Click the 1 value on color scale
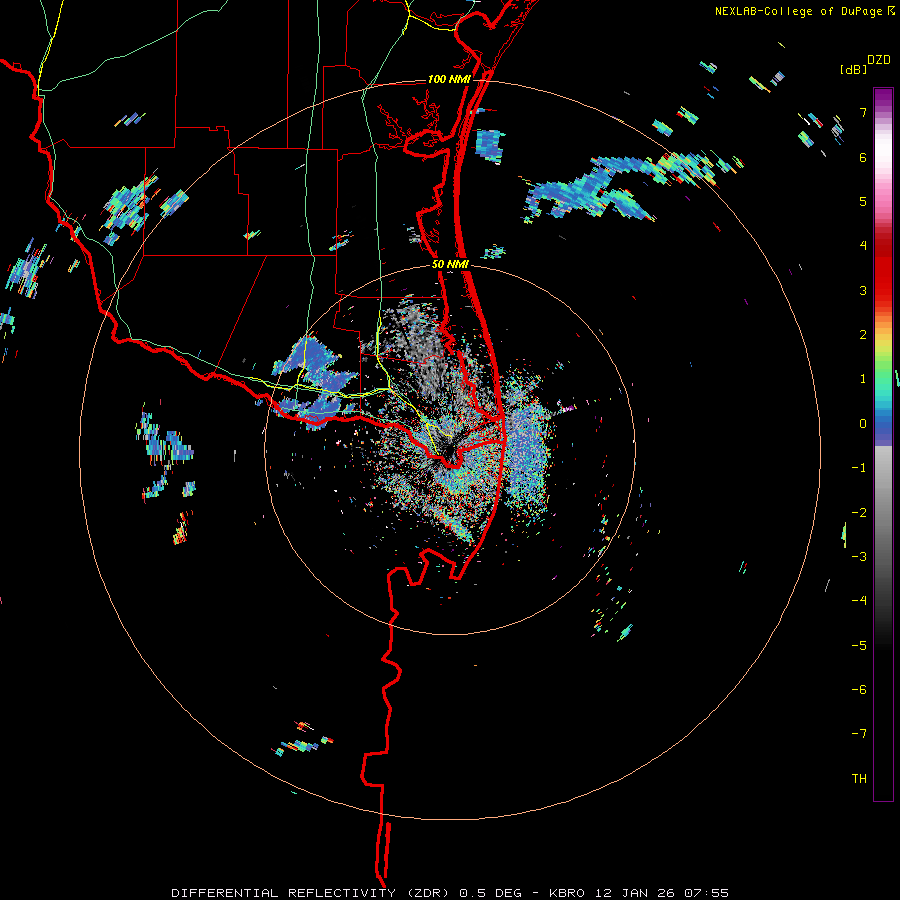Image resolution: width=900 pixels, height=900 pixels. coord(863,379)
